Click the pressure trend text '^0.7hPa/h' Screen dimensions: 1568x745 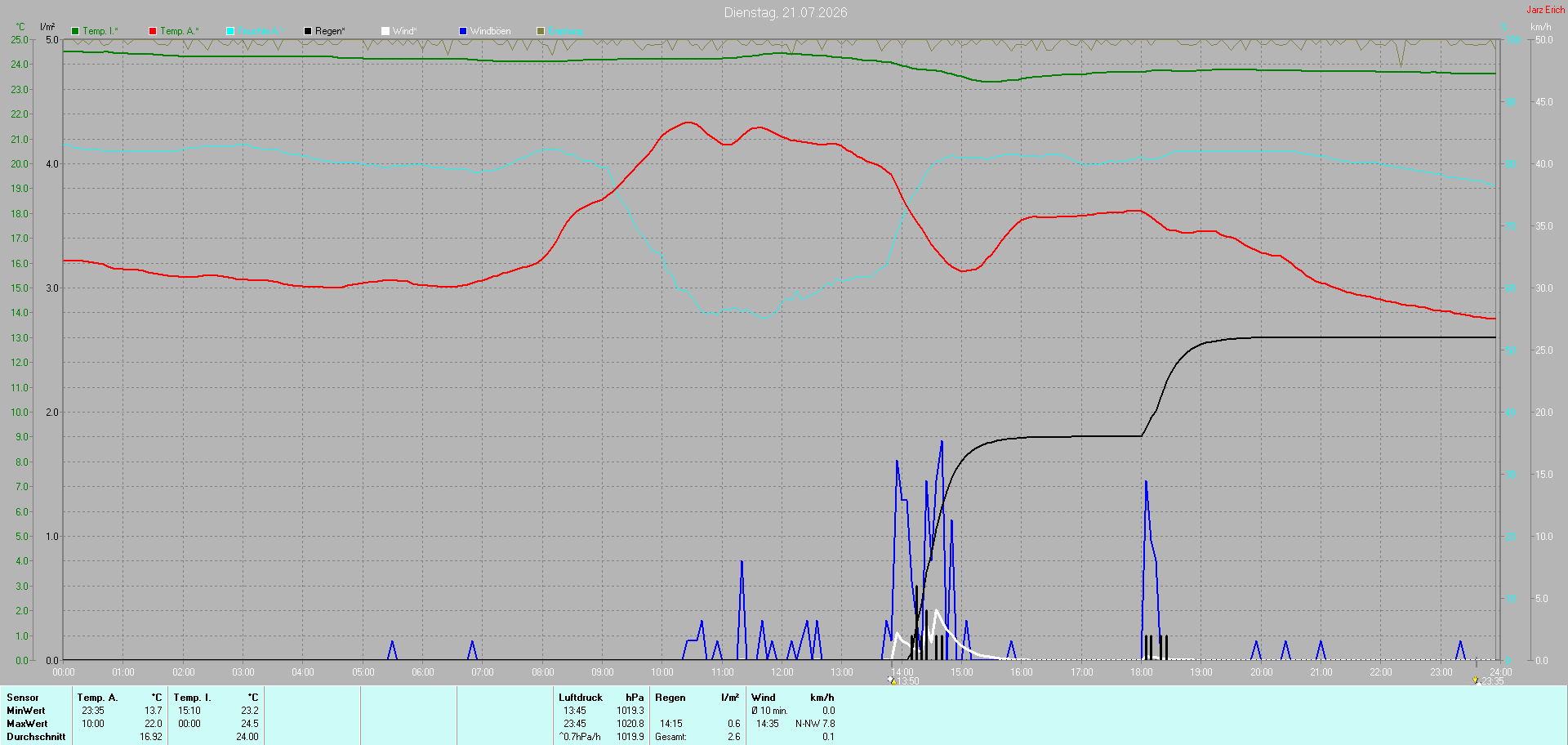[580, 737]
